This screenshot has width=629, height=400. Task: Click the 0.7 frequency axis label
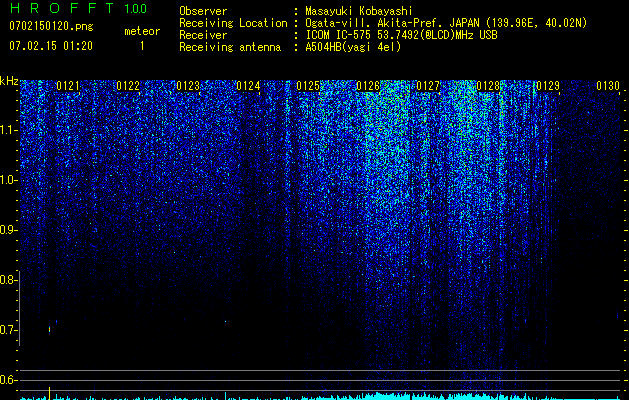pyautogui.click(x=7, y=330)
